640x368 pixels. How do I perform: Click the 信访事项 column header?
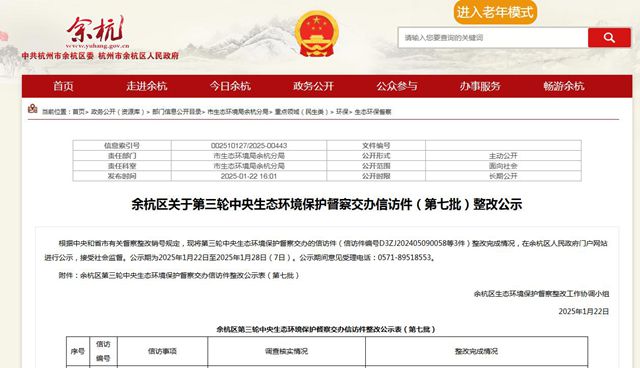coord(162,351)
